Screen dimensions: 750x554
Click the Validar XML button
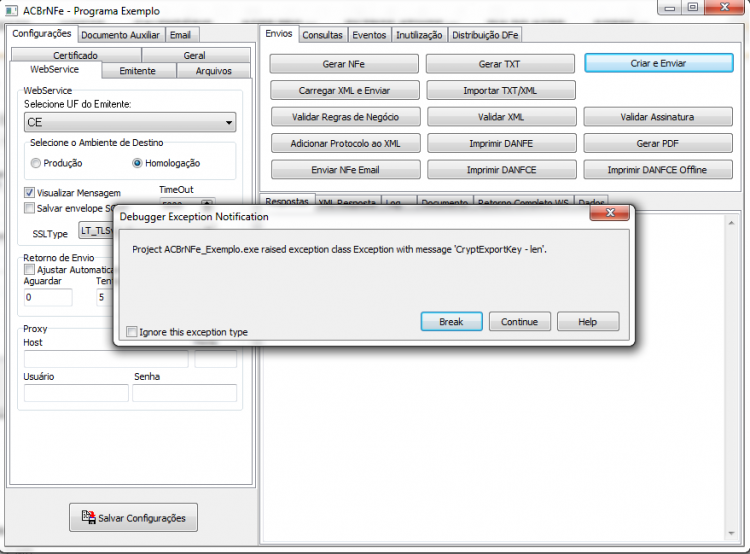pos(501,117)
